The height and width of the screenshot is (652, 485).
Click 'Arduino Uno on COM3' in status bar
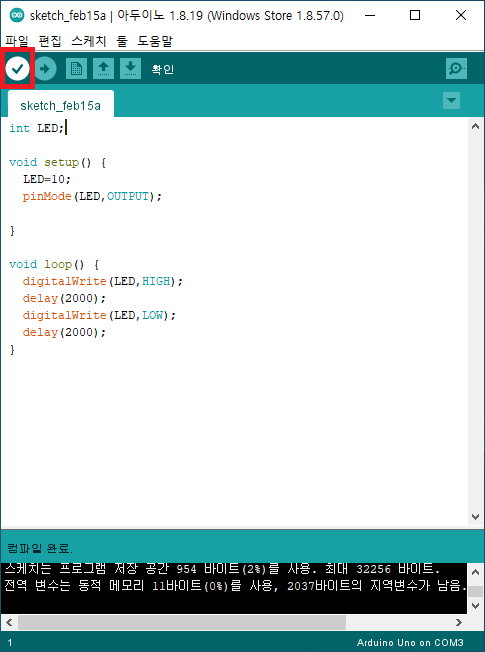coord(410,642)
